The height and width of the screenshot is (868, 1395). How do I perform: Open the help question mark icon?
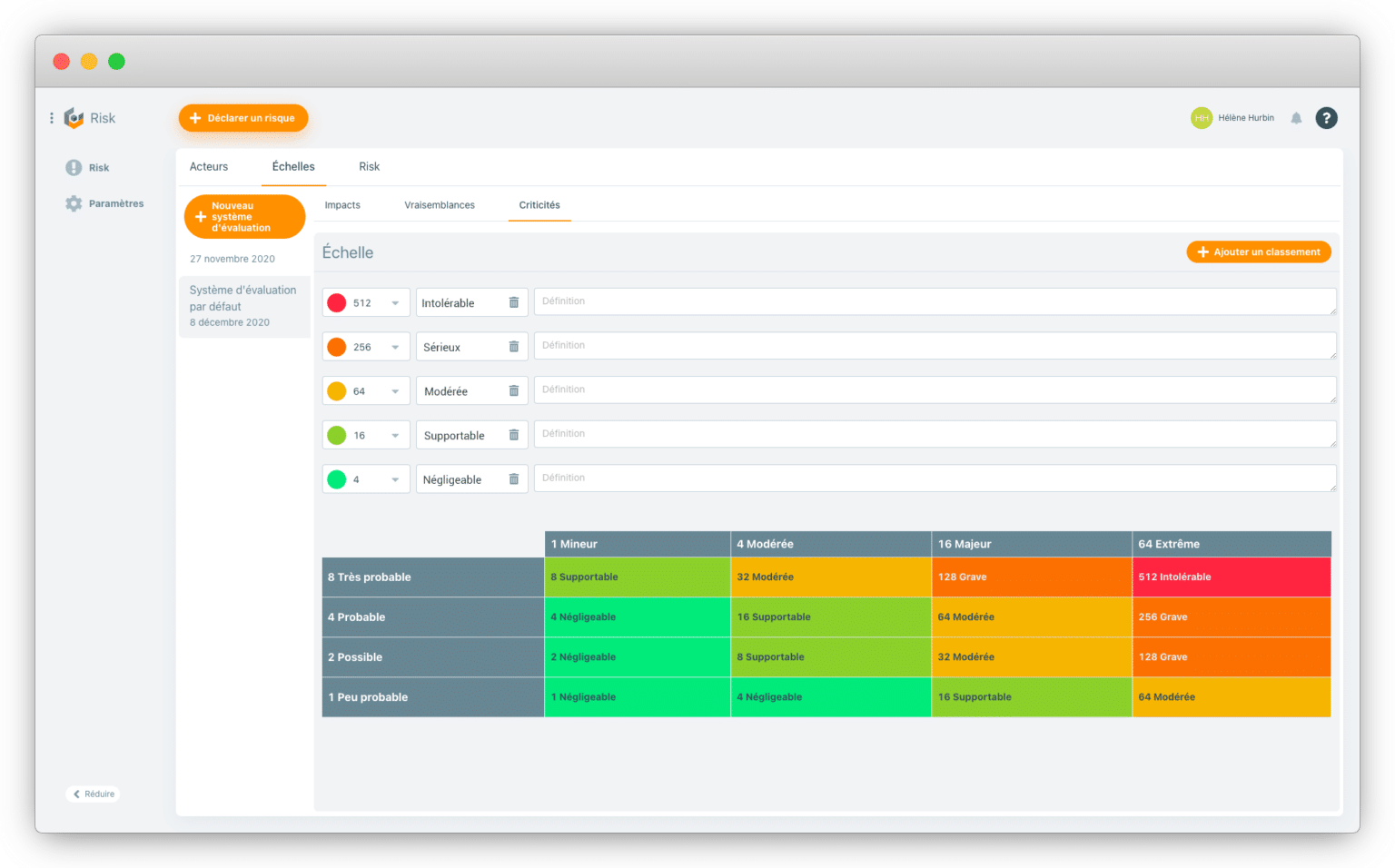tap(1326, 118)
